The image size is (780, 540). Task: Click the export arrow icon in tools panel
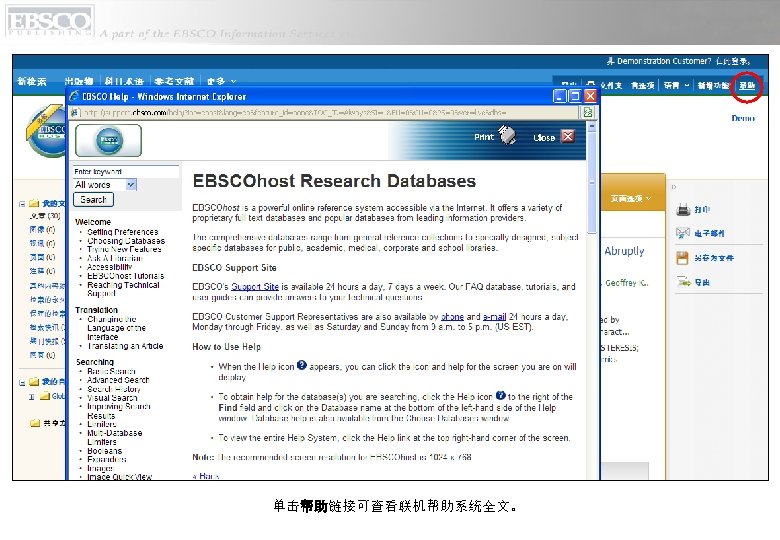click(x=683, y=282)
